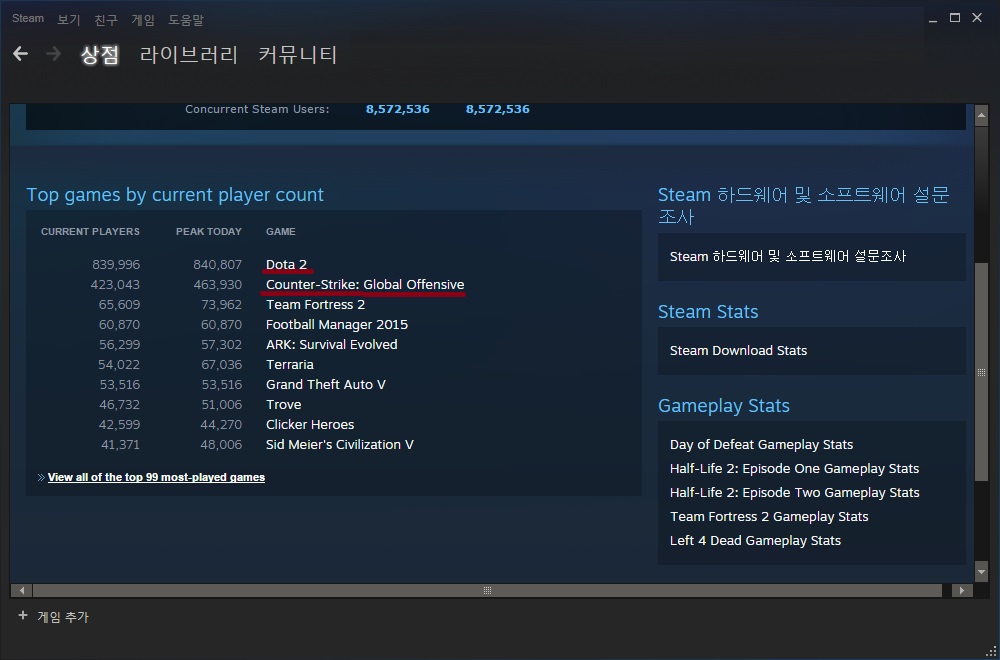
Task: Click the vertical scrollbar thumb
Action: (981, 370)
